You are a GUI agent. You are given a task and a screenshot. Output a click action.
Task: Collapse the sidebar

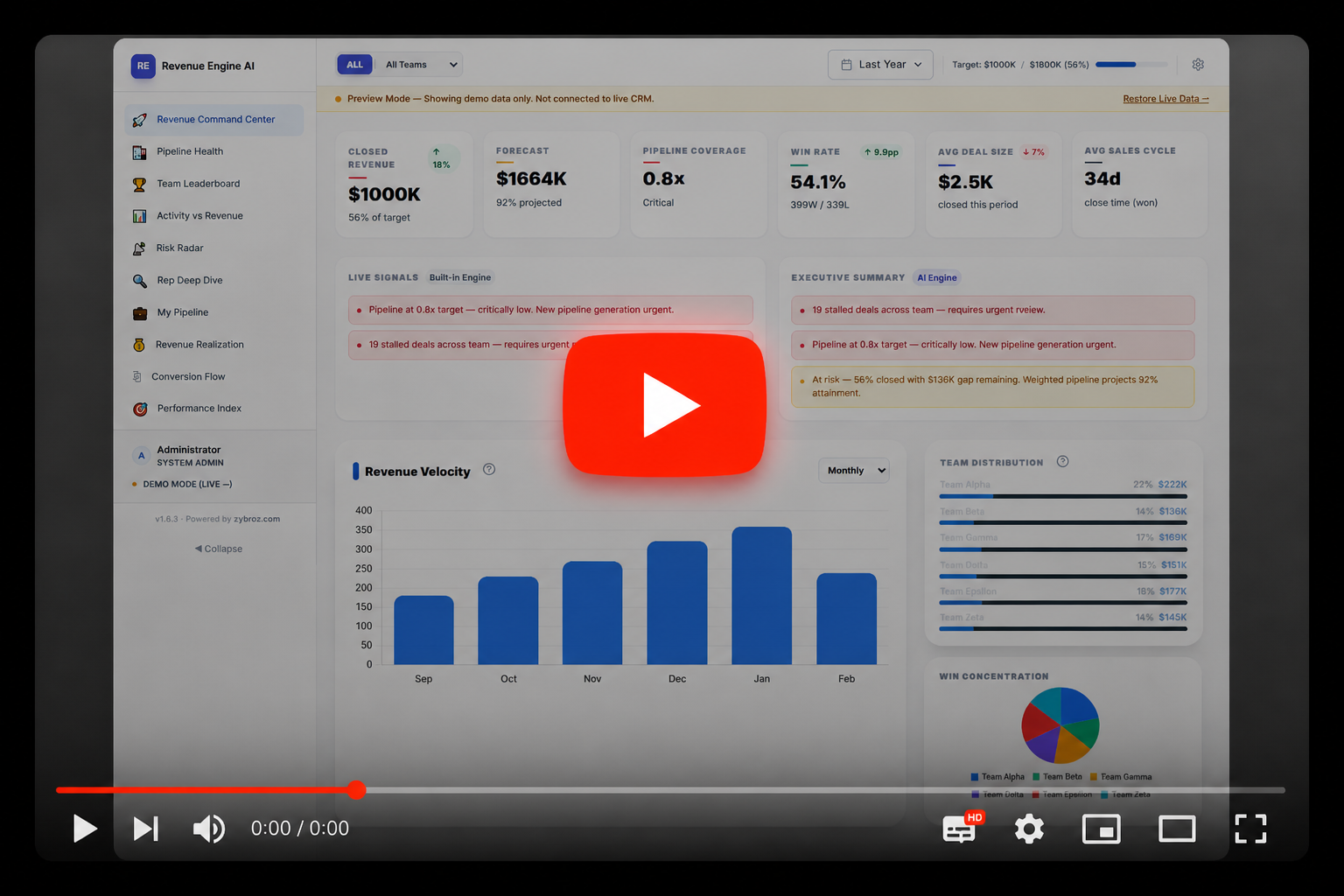[219, 549]
